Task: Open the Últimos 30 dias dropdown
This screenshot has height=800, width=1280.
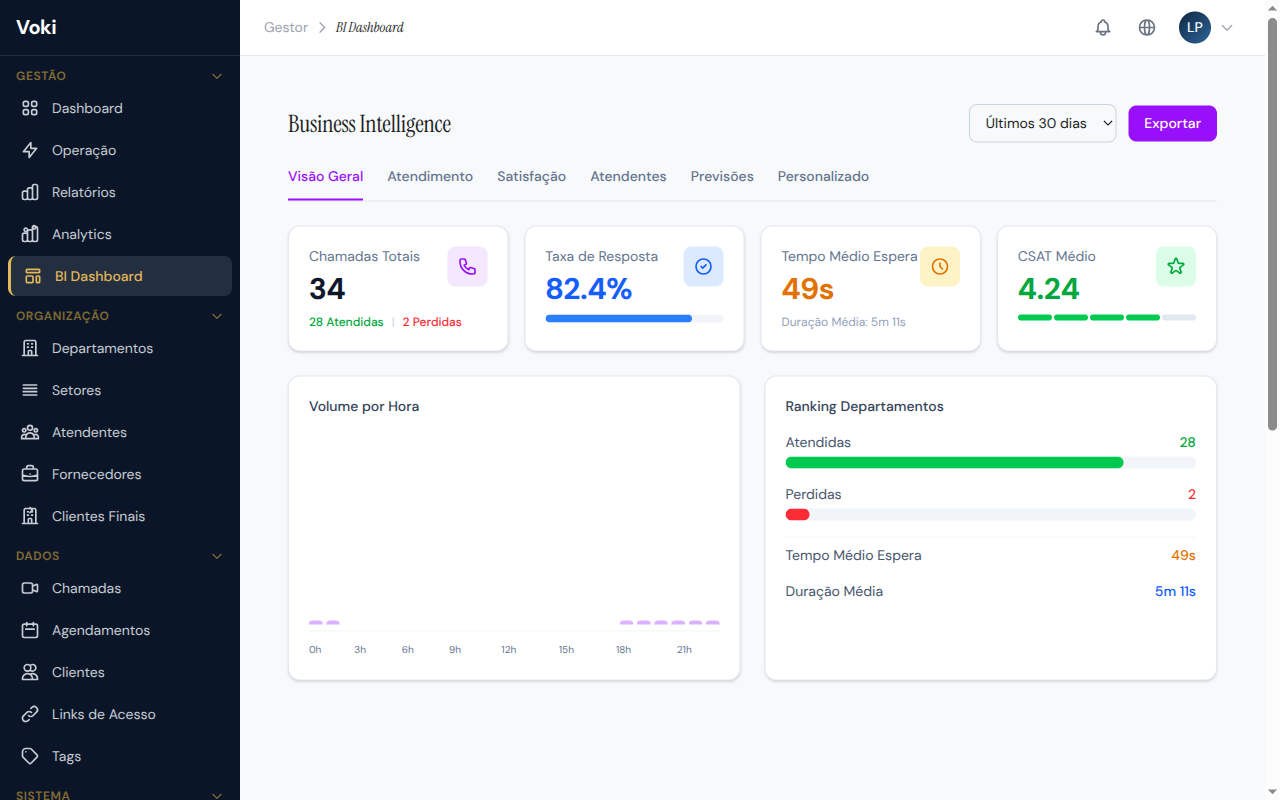Action: pos(1042,123)
